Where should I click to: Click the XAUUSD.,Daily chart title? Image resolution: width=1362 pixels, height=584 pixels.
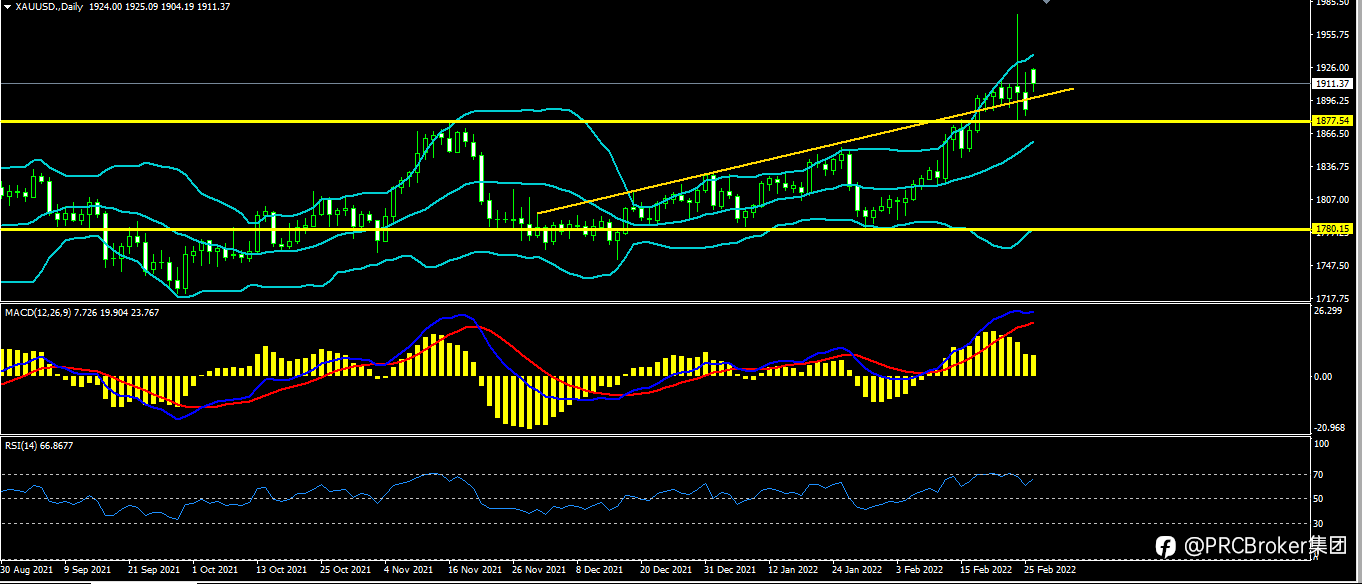point(49,6)
